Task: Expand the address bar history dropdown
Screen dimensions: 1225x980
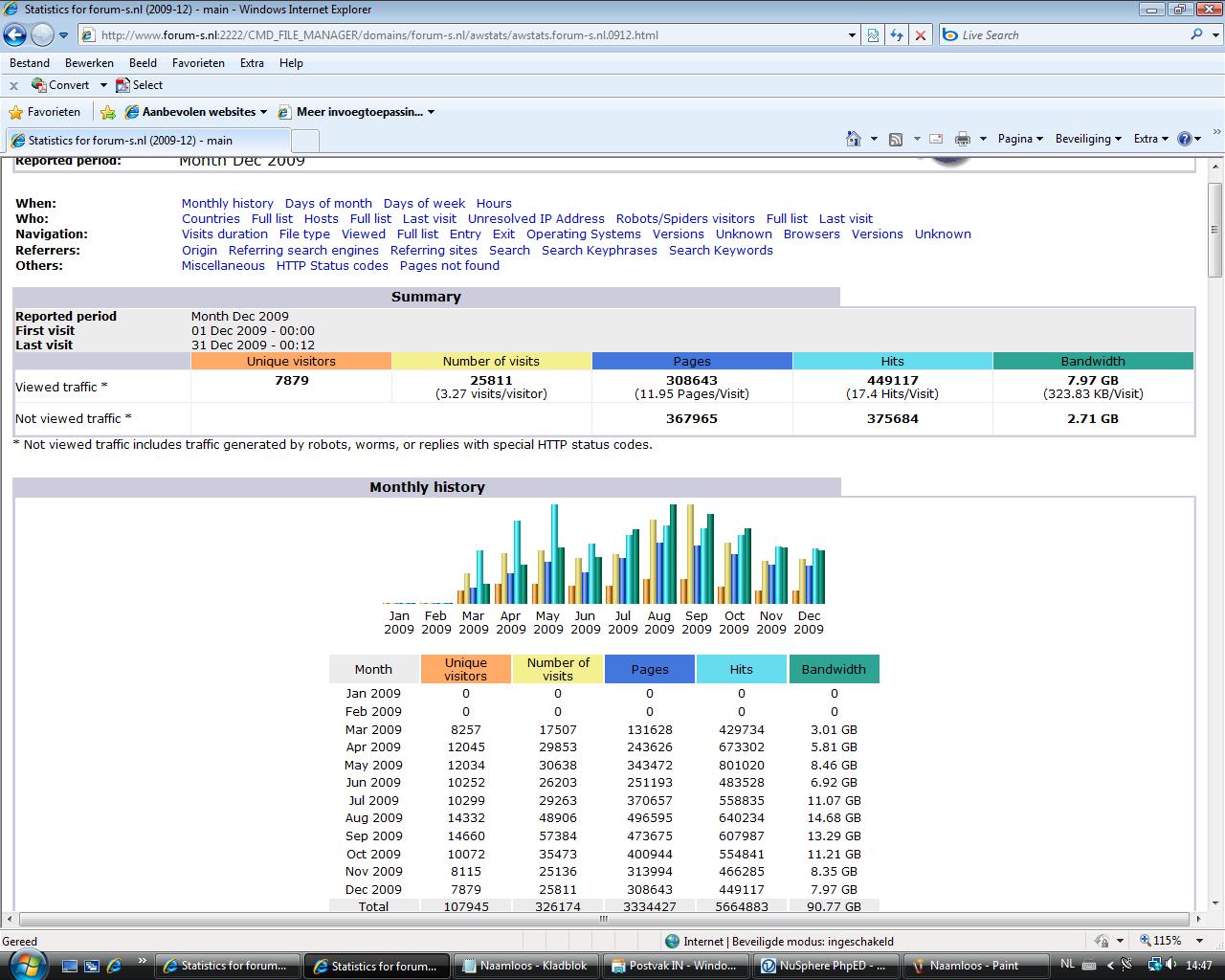Action: point(852,35)
